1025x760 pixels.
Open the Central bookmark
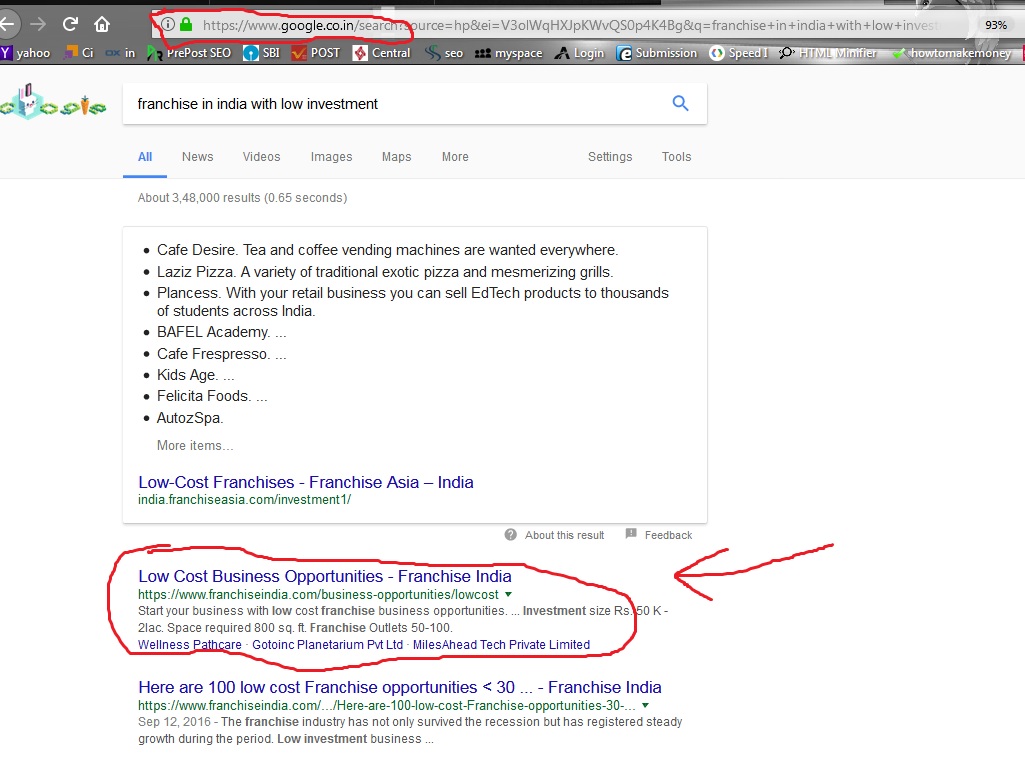[x=381, y=52]
